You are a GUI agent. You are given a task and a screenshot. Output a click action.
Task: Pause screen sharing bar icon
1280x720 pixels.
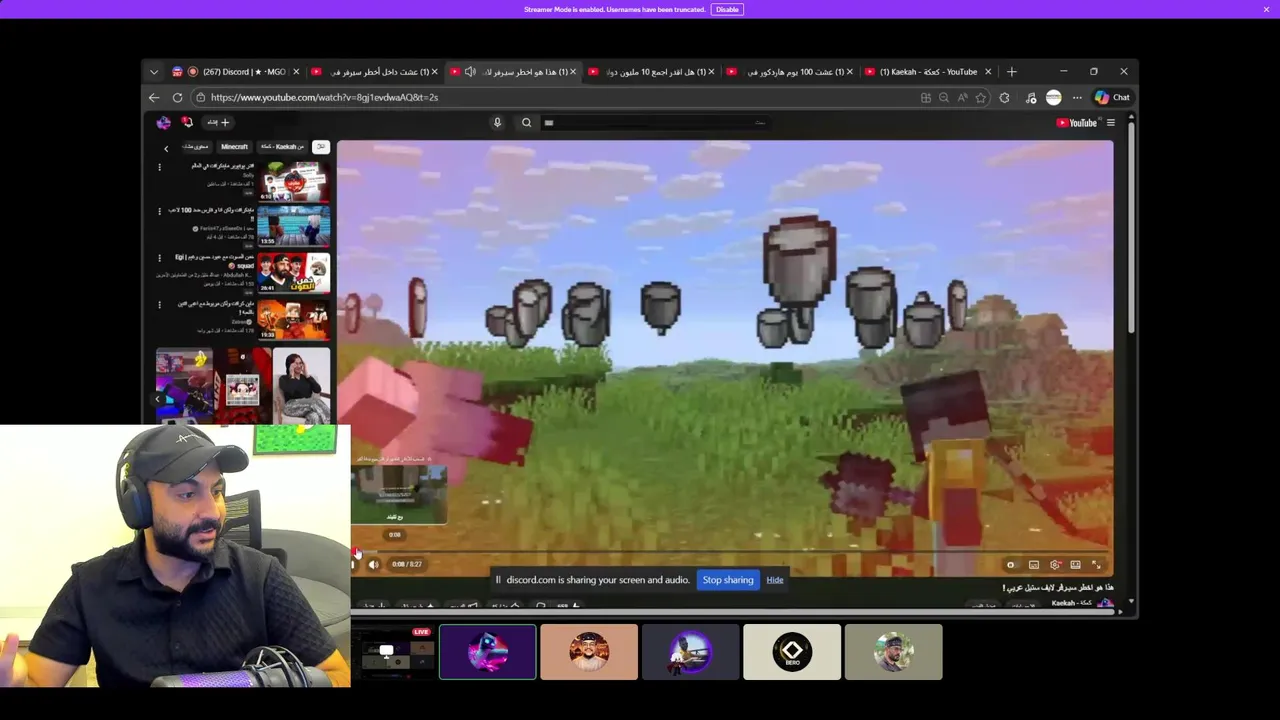(499, 580)
